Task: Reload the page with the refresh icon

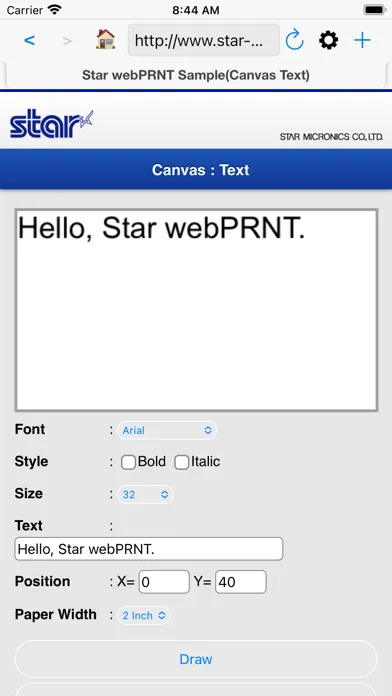Action: [x=294, y=40]
